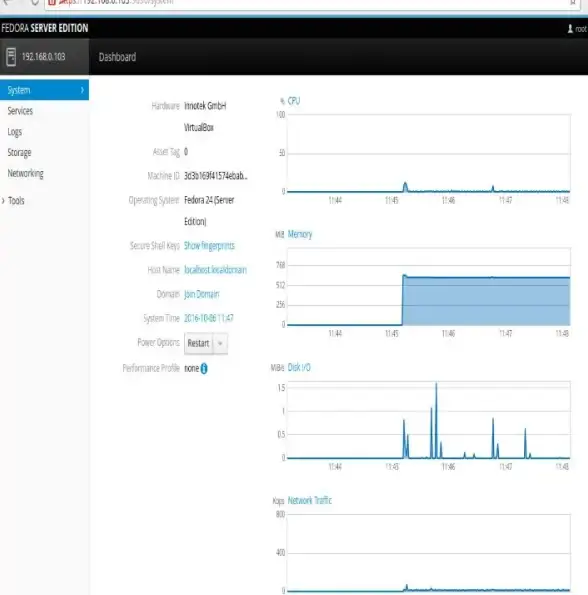Click the browser reload icon
This screenshot has height=595, width=588.
(35, 2)
